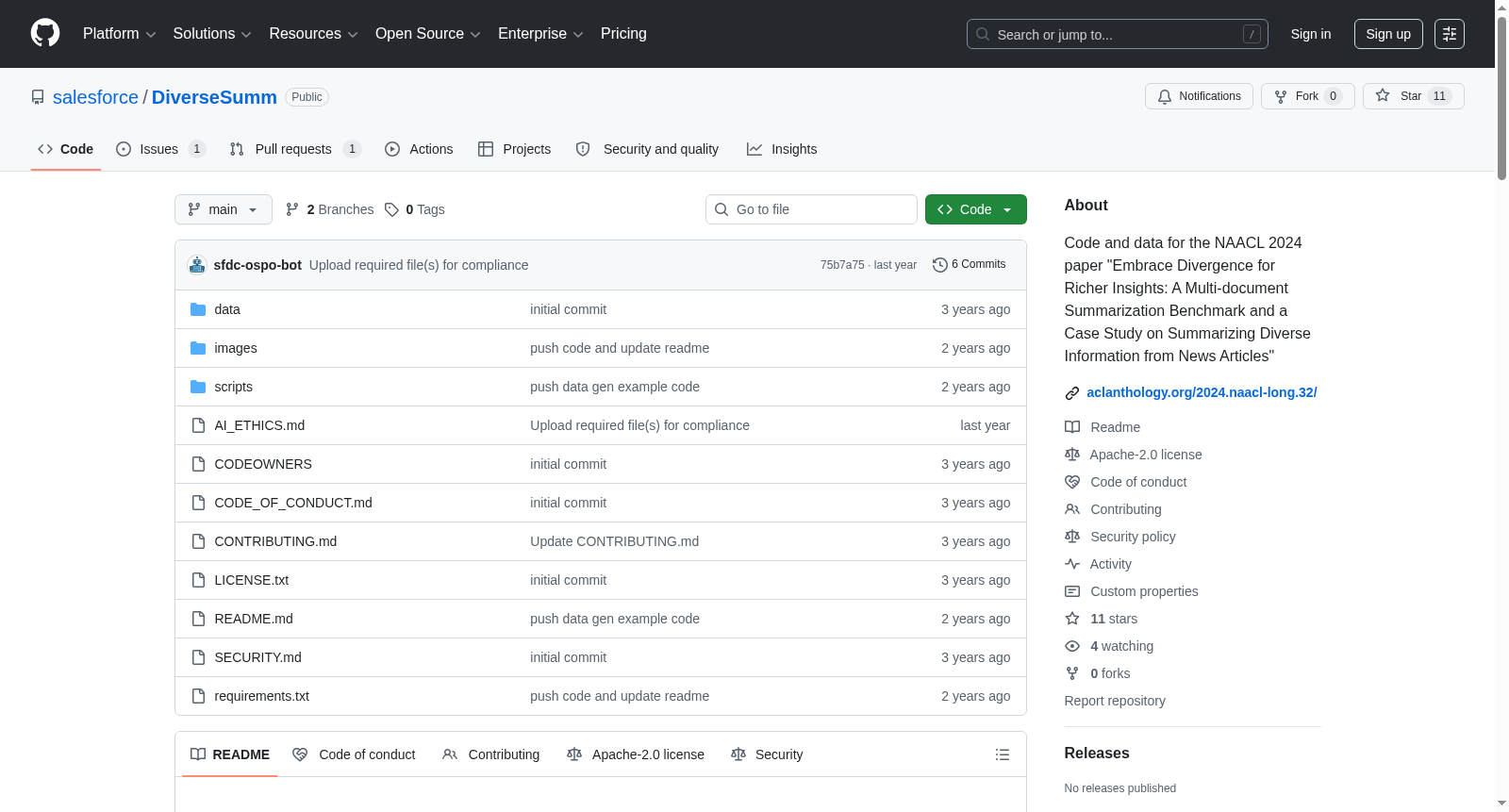Click the sfdc-ospo-bot avatar
Image resolution: width=1509 pixels, height=812 pixels.
tap(197, 265)
